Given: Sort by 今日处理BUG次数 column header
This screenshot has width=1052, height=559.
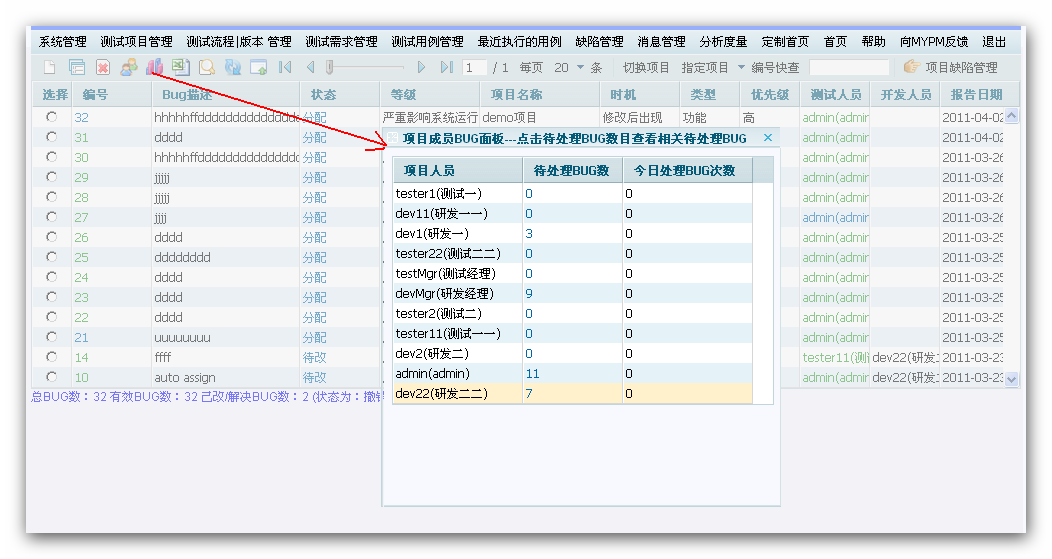Looking at the screenshot, I should pos(688,170).
